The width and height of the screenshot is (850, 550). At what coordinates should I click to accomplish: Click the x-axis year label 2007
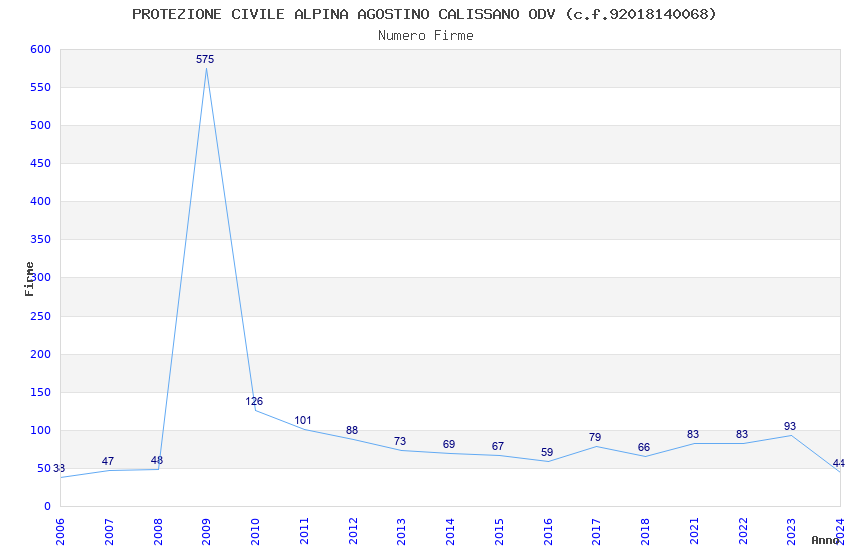[x=108, y=531]
